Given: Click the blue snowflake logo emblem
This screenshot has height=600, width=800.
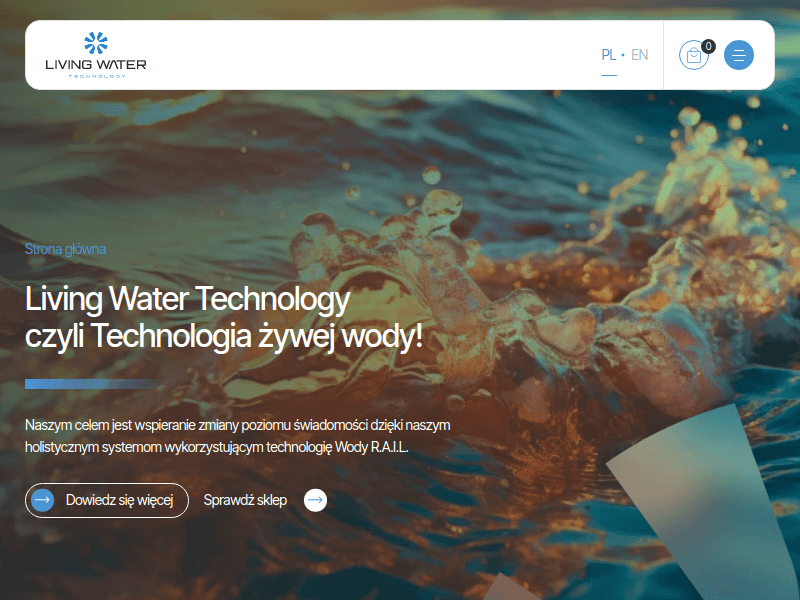Looking at the screenshot, I should (96, 43).
